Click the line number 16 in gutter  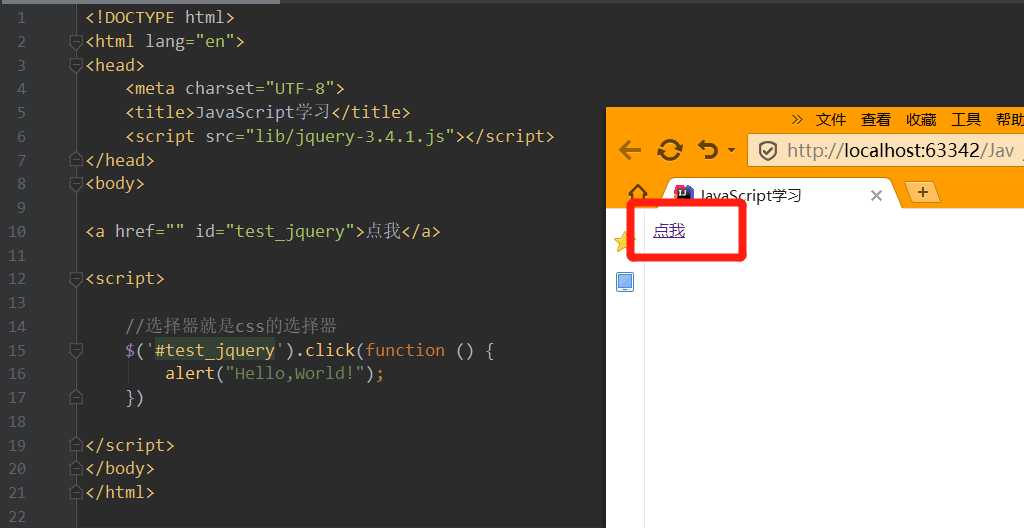tap(17, 374)
